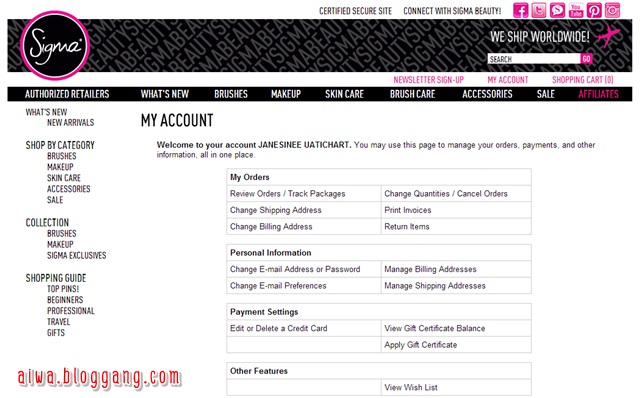This screenshot has height=398, width=640.
Task: Focus the SEARCH input field
Action: [534, 59]
